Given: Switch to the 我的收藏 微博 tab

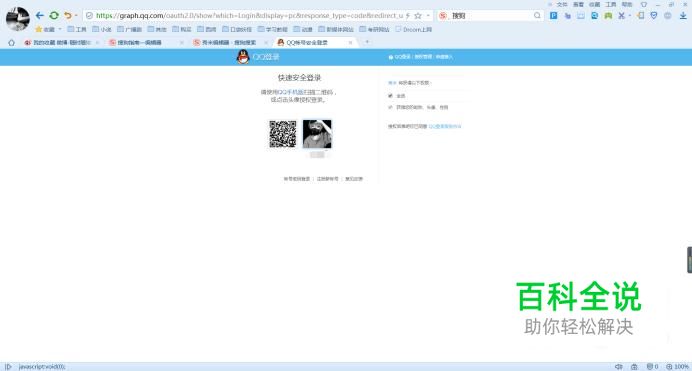Looking at the screenshot, I should pos(61,42).
